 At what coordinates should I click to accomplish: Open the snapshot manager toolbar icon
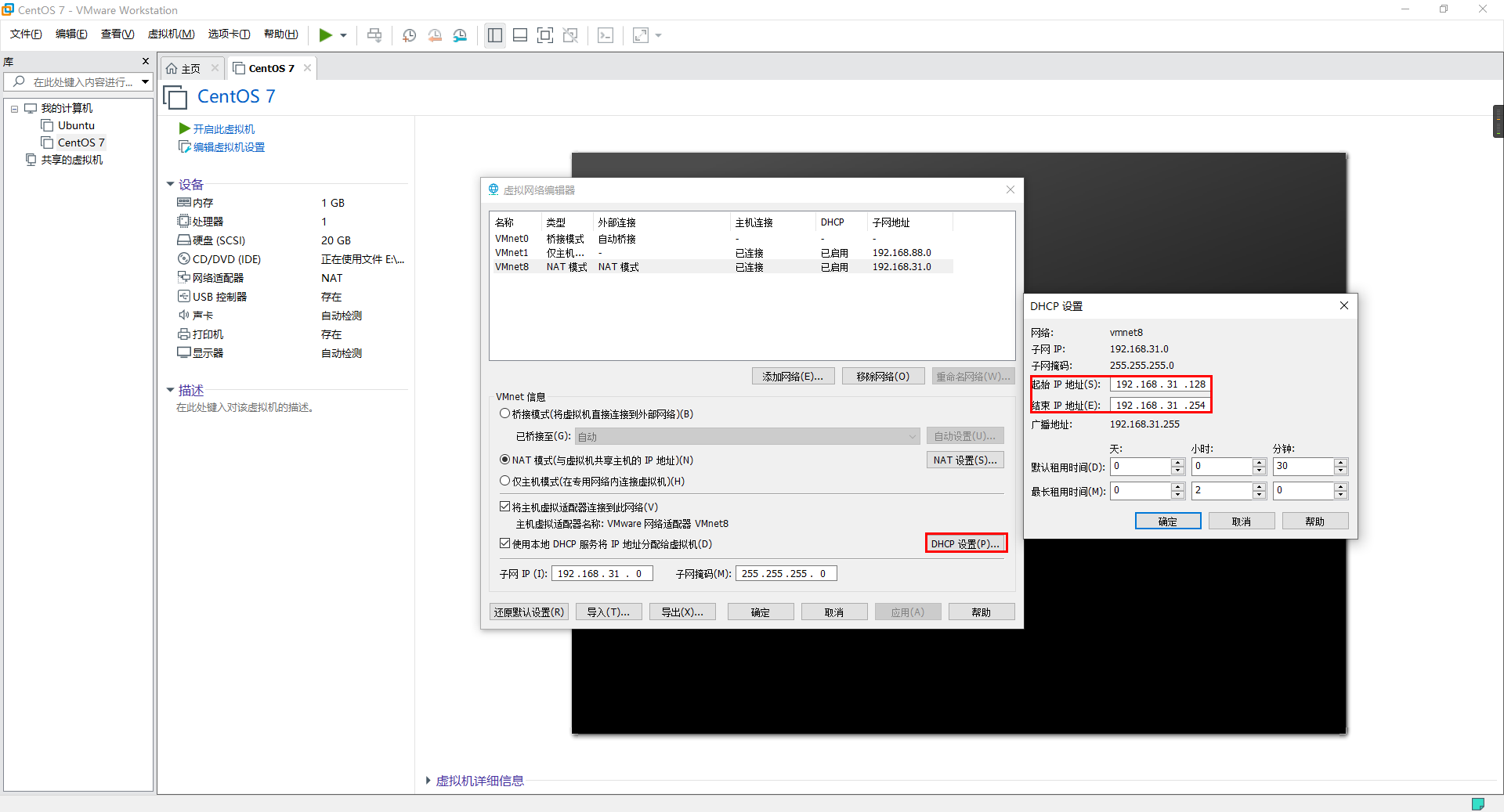click(x=460, y=35)
